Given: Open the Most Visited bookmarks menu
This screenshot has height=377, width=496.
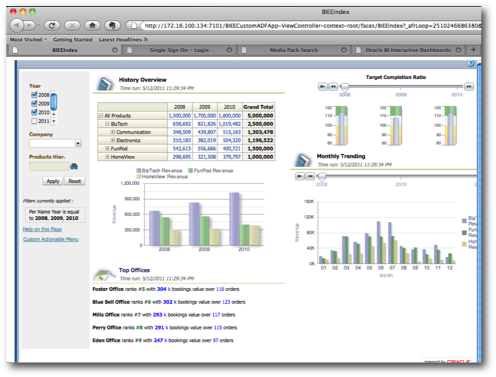Looking at the screenshot, I should pyautogui.click(x=28, y=39).
